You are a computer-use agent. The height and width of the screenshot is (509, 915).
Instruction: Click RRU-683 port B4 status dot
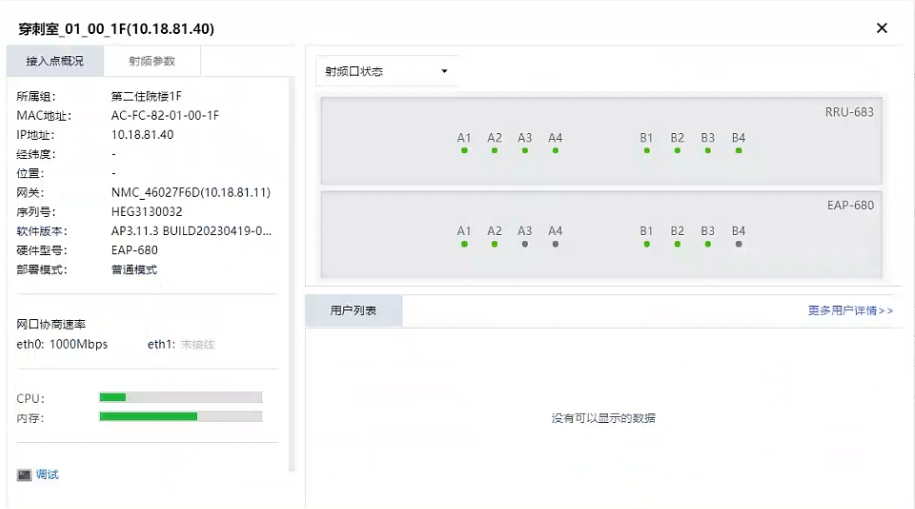[x=739, y=151]
